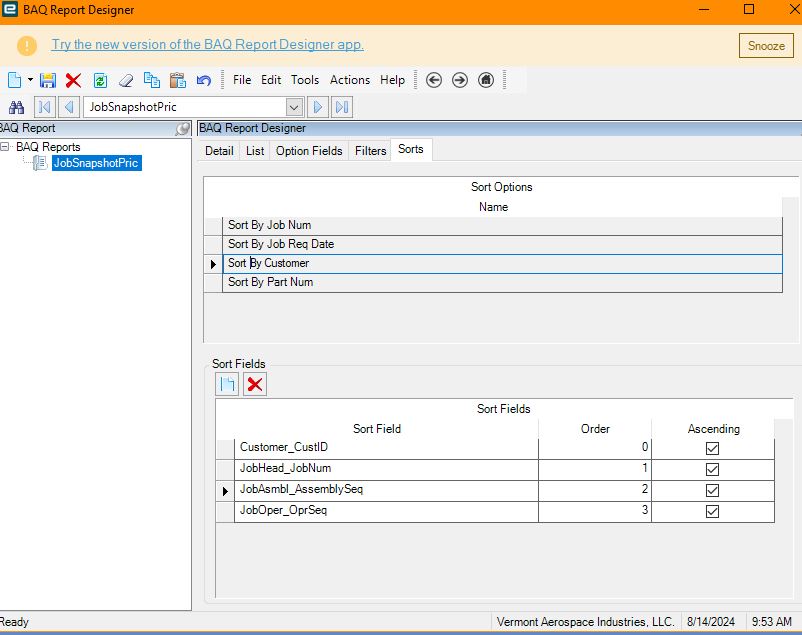Click the Save icon in toolbar
Viewport: 802px width, 635px height.
click(47, 80)
